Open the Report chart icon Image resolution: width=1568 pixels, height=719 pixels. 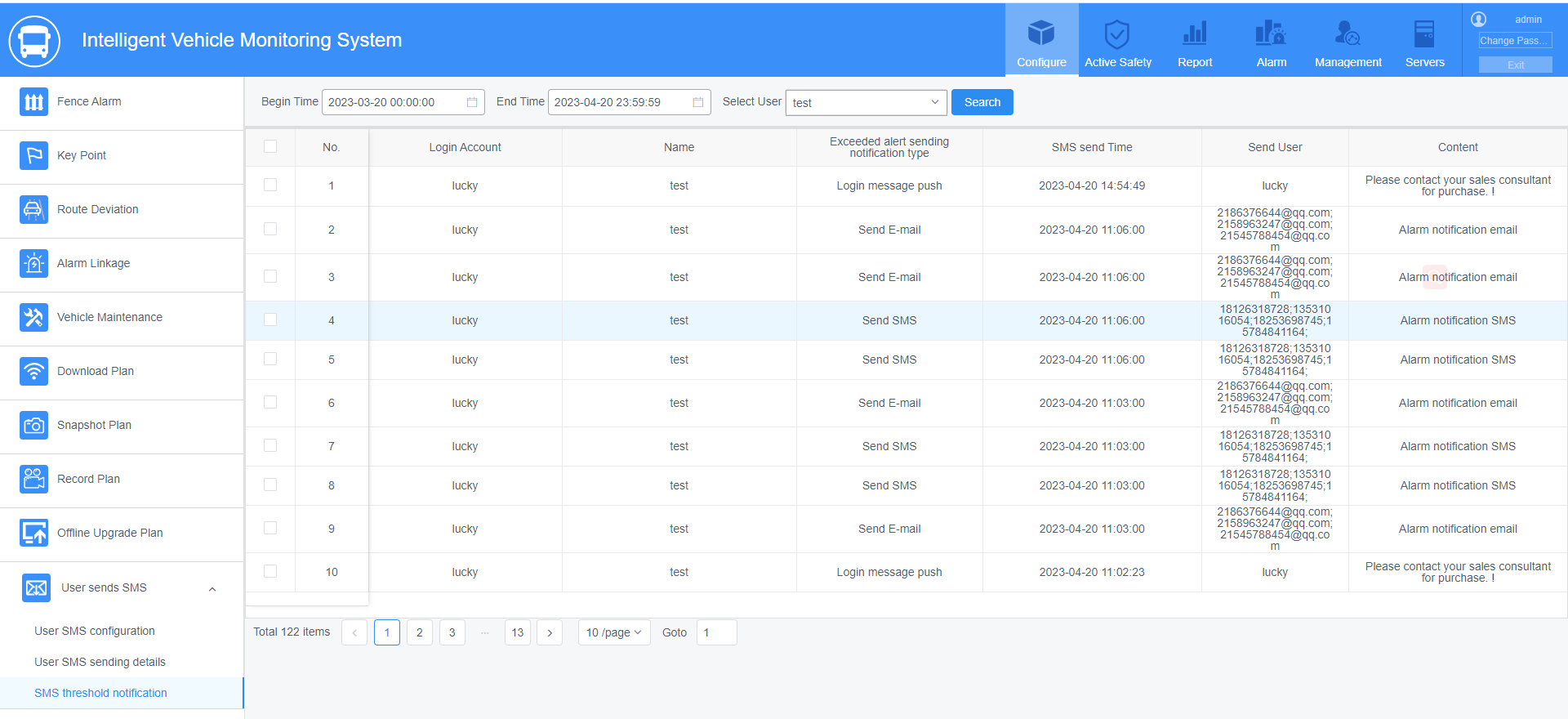[x=1195, y=33]
